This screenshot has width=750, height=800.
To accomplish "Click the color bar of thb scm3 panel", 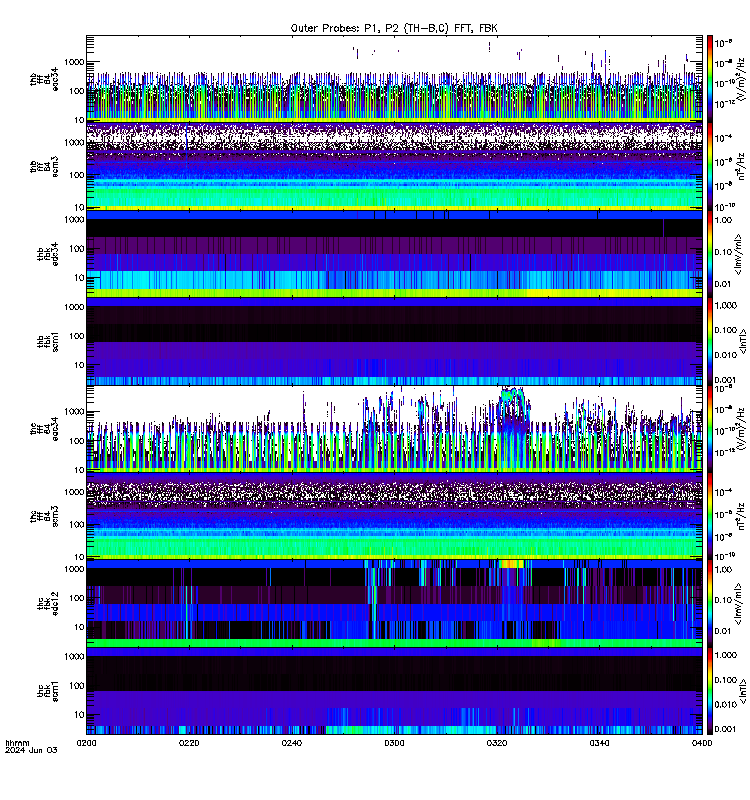I will click(710, 166).
